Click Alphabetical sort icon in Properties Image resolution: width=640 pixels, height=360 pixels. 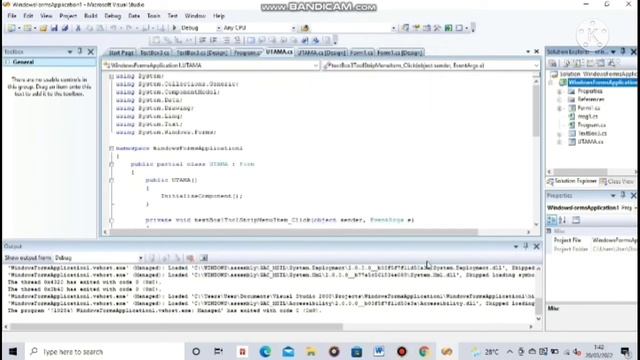(x=562, y=220)
